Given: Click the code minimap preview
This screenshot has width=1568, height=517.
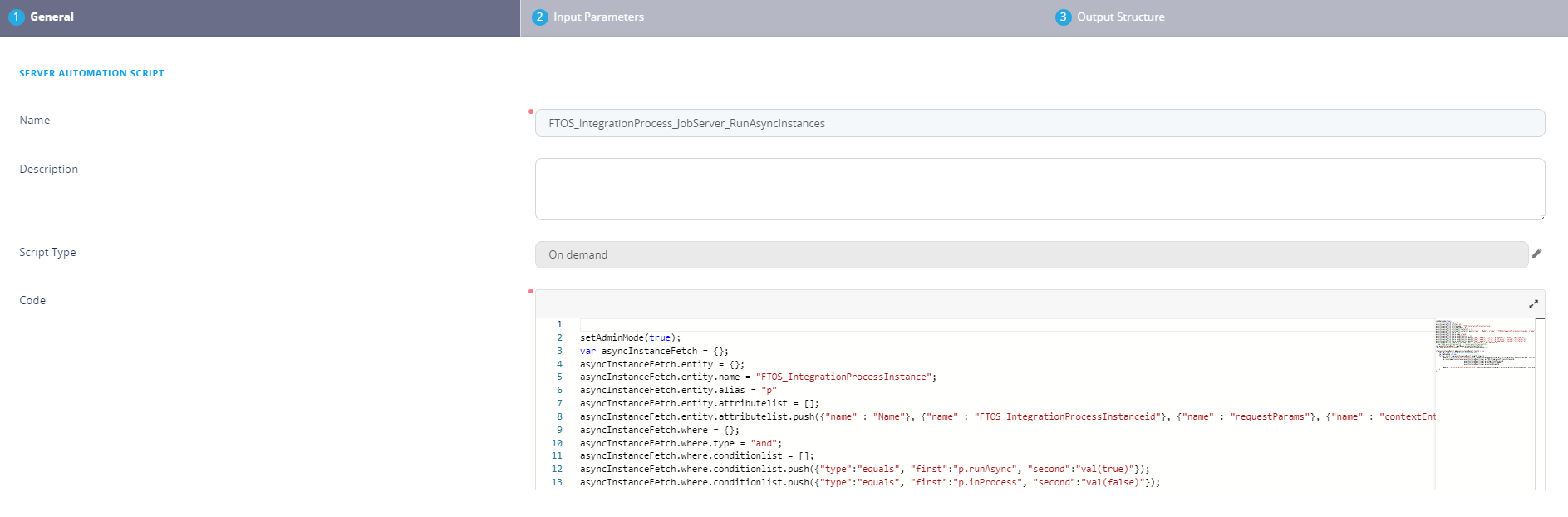Looking at the screenshot, I should tap(1484, 344).
